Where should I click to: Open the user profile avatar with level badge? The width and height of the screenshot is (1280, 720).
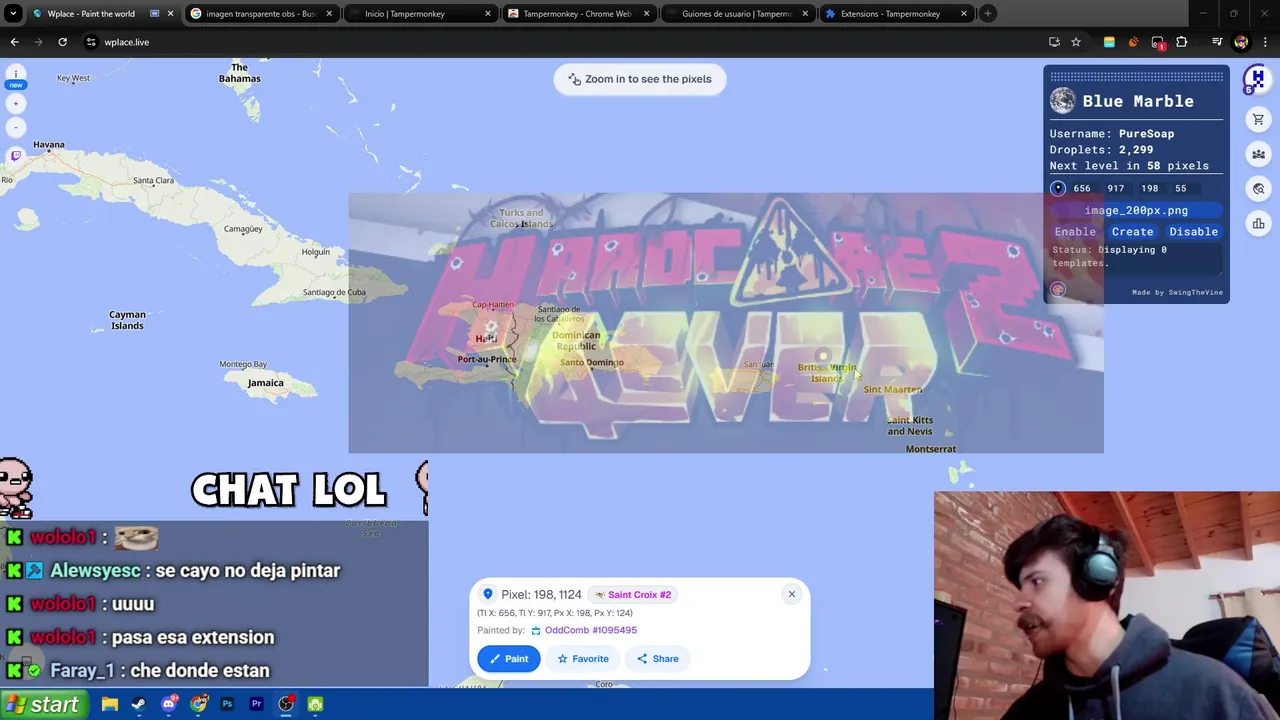coord(1256,79)
